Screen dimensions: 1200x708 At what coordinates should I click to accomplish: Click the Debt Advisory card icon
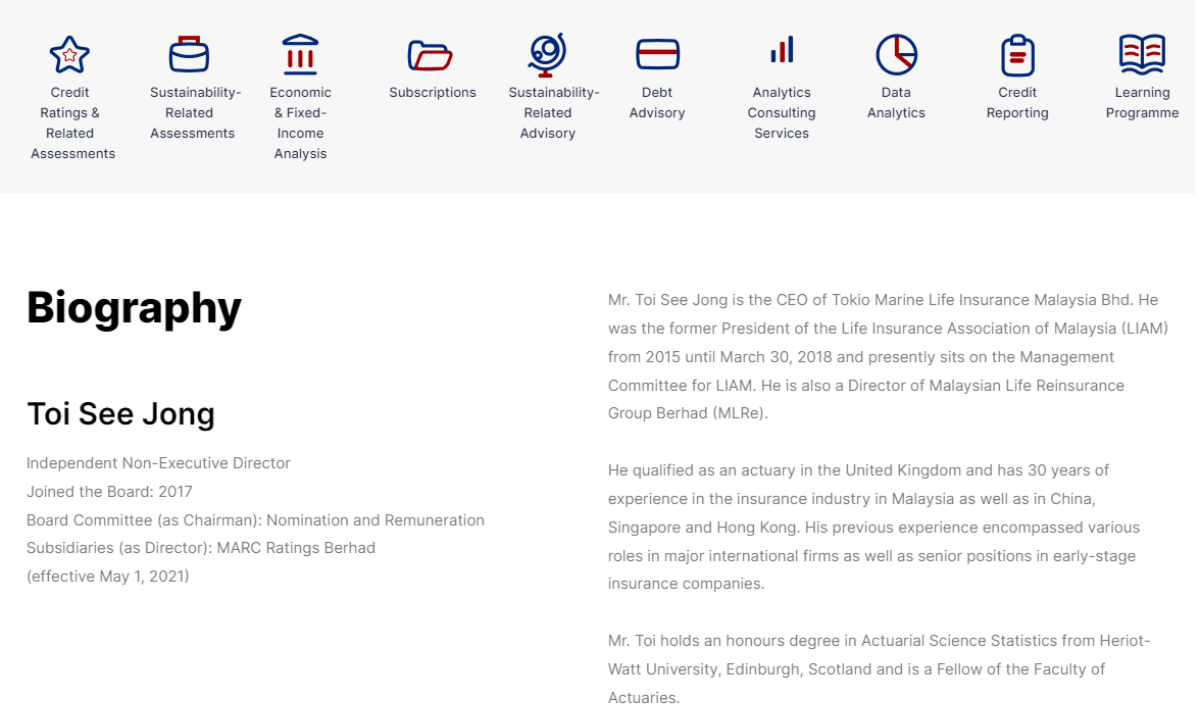pyautogui.click(x=658, y=54)
